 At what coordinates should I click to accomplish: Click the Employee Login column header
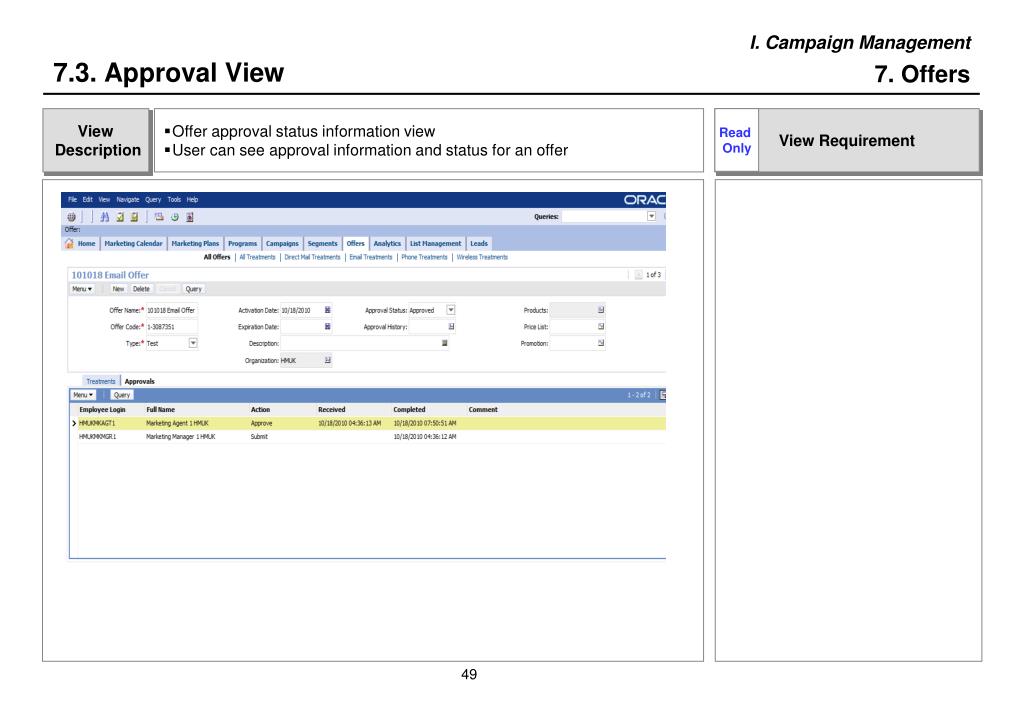click(102, 410)
